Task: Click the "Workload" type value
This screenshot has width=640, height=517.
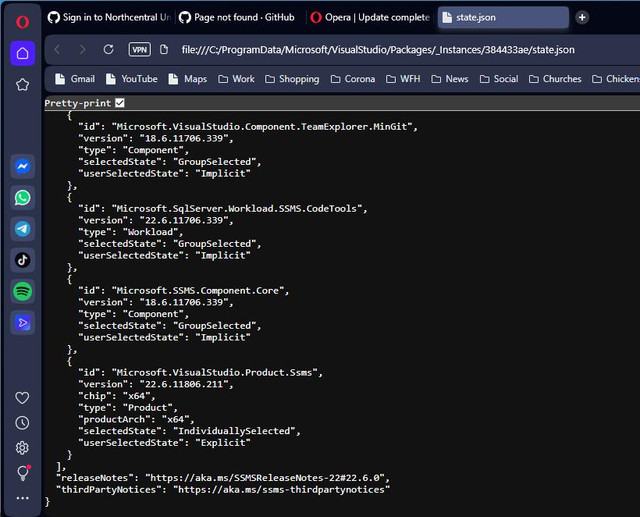Action: point(151,232)
